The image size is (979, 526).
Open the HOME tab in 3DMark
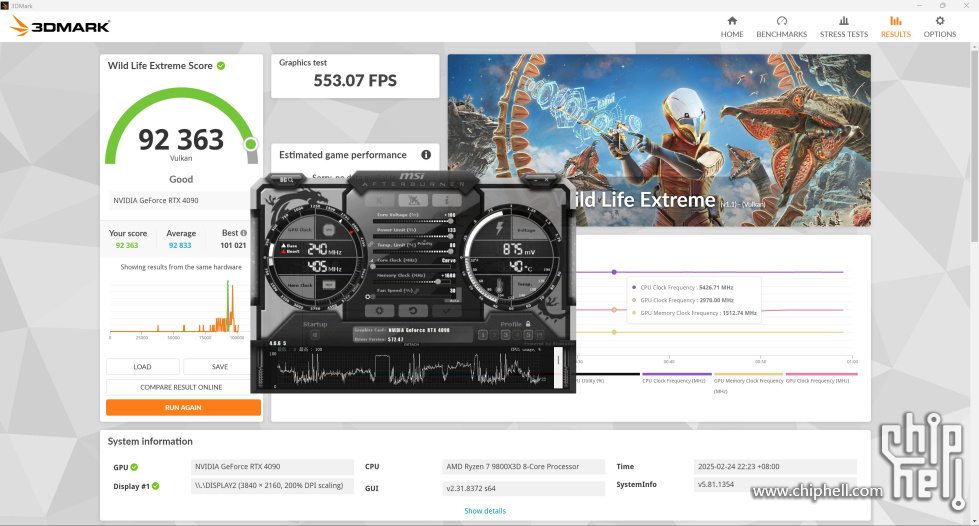[x=732, y=27]
